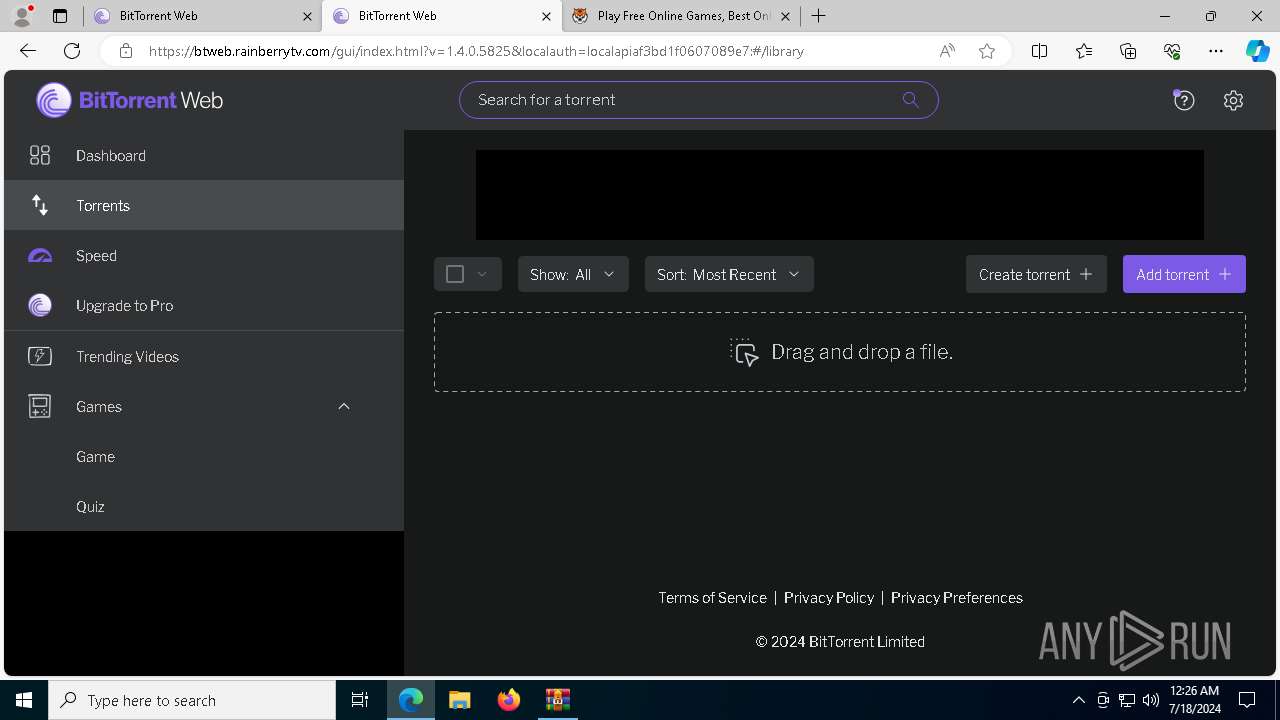
Task: Launch Firefox from the taskbar
Action: click(x=509, y=700)
